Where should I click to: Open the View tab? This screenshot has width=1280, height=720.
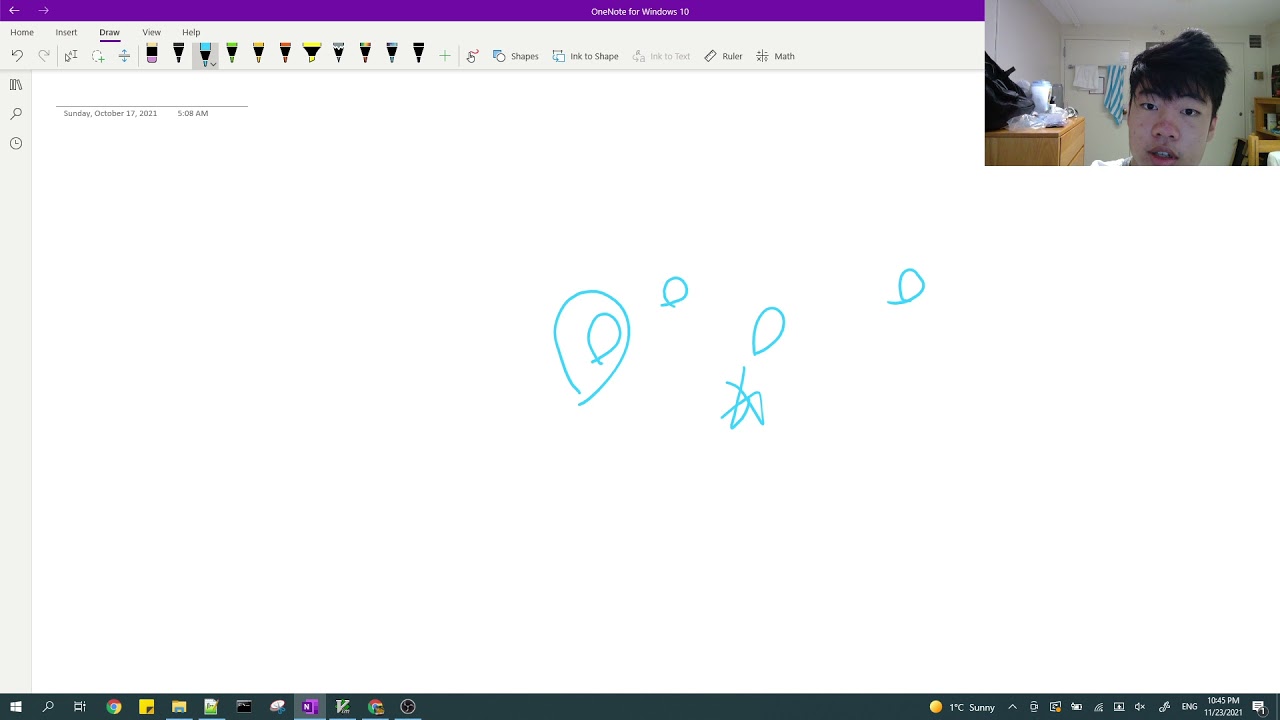pos(151,32)
